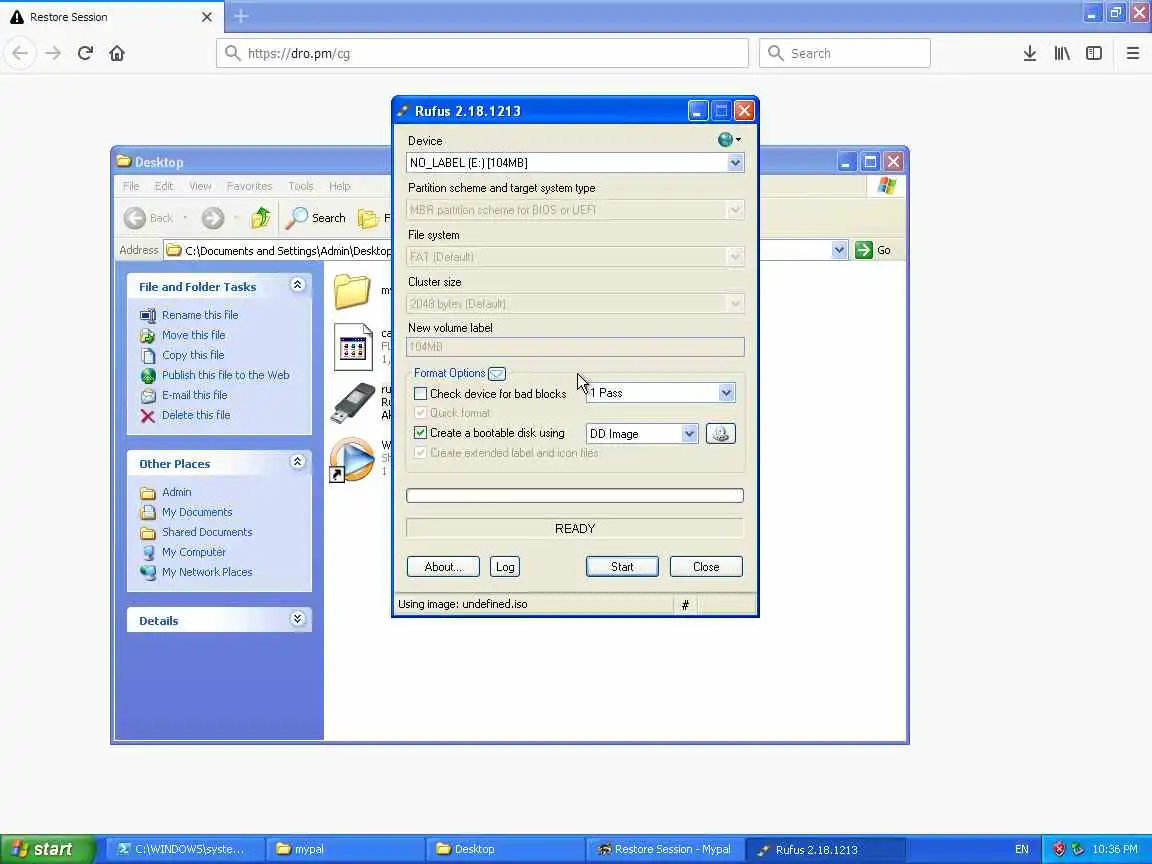Collapse the File and Folder Tasks panel
Image resolution: width=1152 pixels, height=864 pixels.
click(x=298, y=284)
